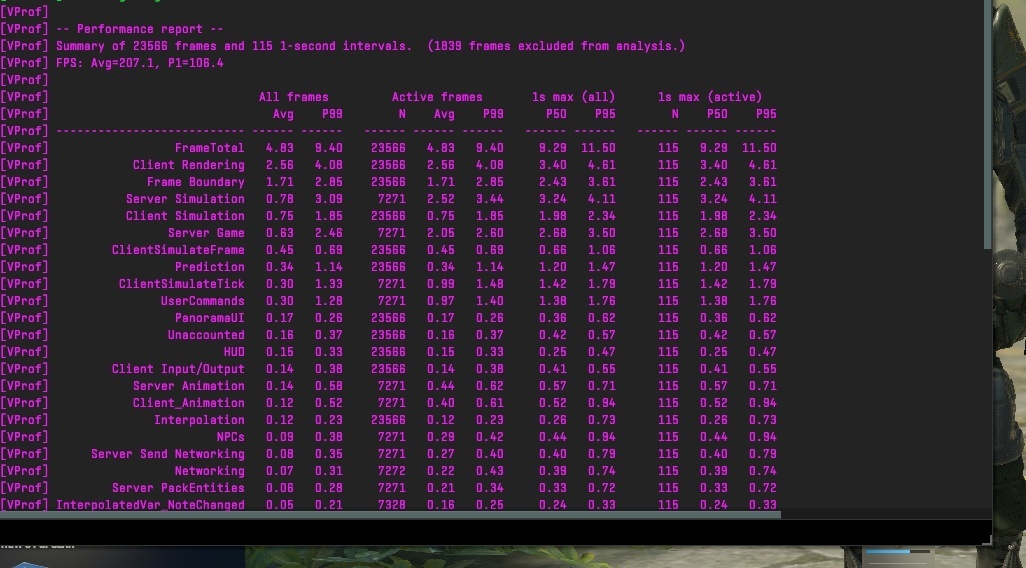
Task: Select the '-- Performance report --' line
Action: [x=139, y=29]
